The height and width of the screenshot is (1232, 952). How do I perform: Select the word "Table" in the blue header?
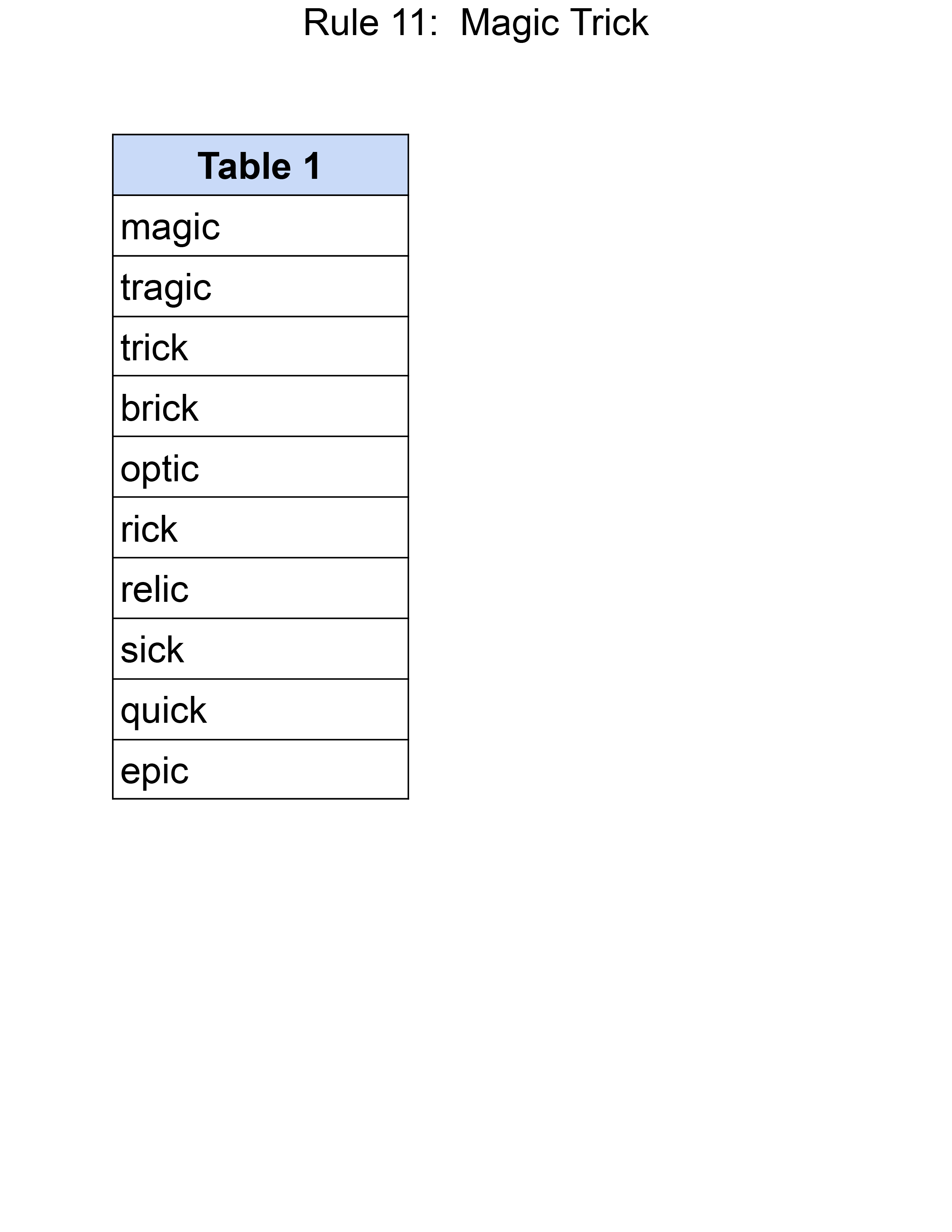[244, 167]
